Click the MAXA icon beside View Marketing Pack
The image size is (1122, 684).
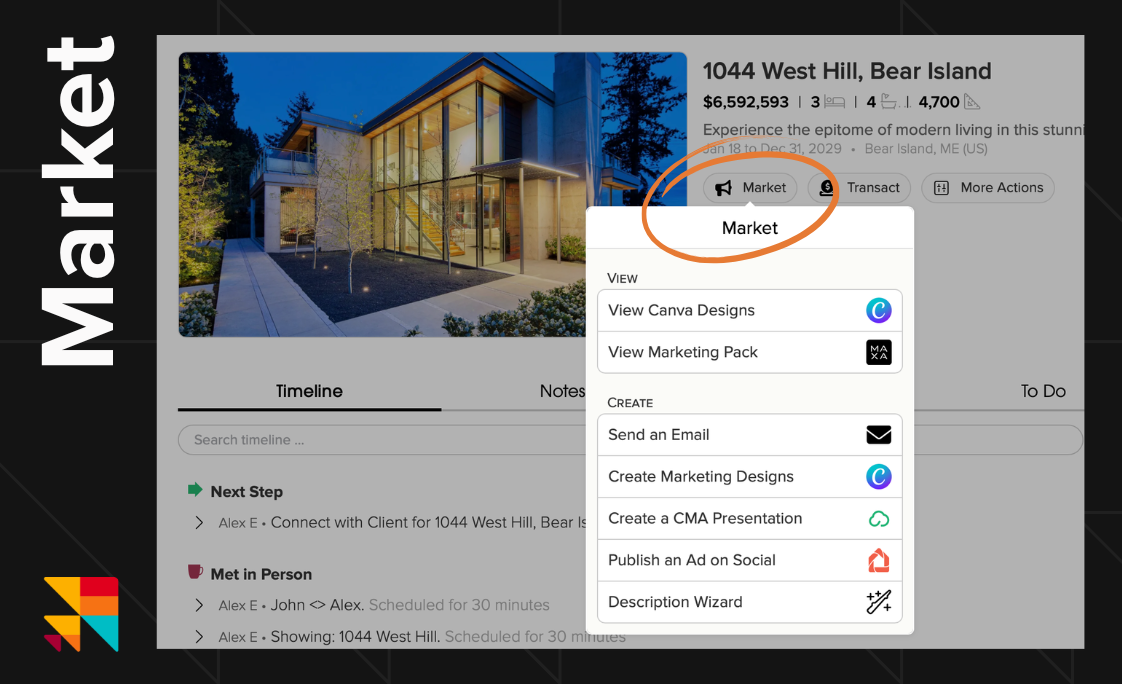point(878,353)
